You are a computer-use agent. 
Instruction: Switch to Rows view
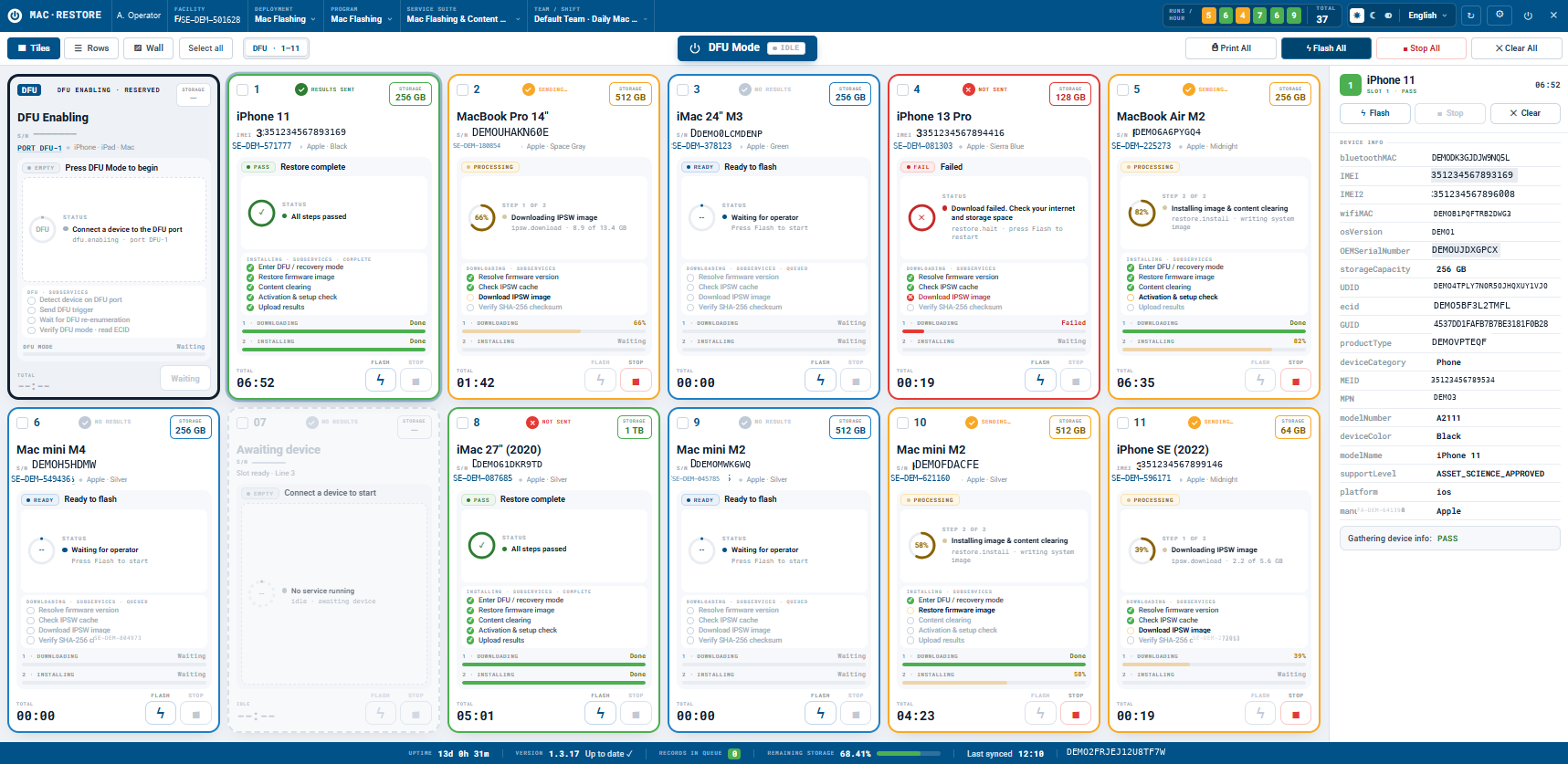point(91,48)
